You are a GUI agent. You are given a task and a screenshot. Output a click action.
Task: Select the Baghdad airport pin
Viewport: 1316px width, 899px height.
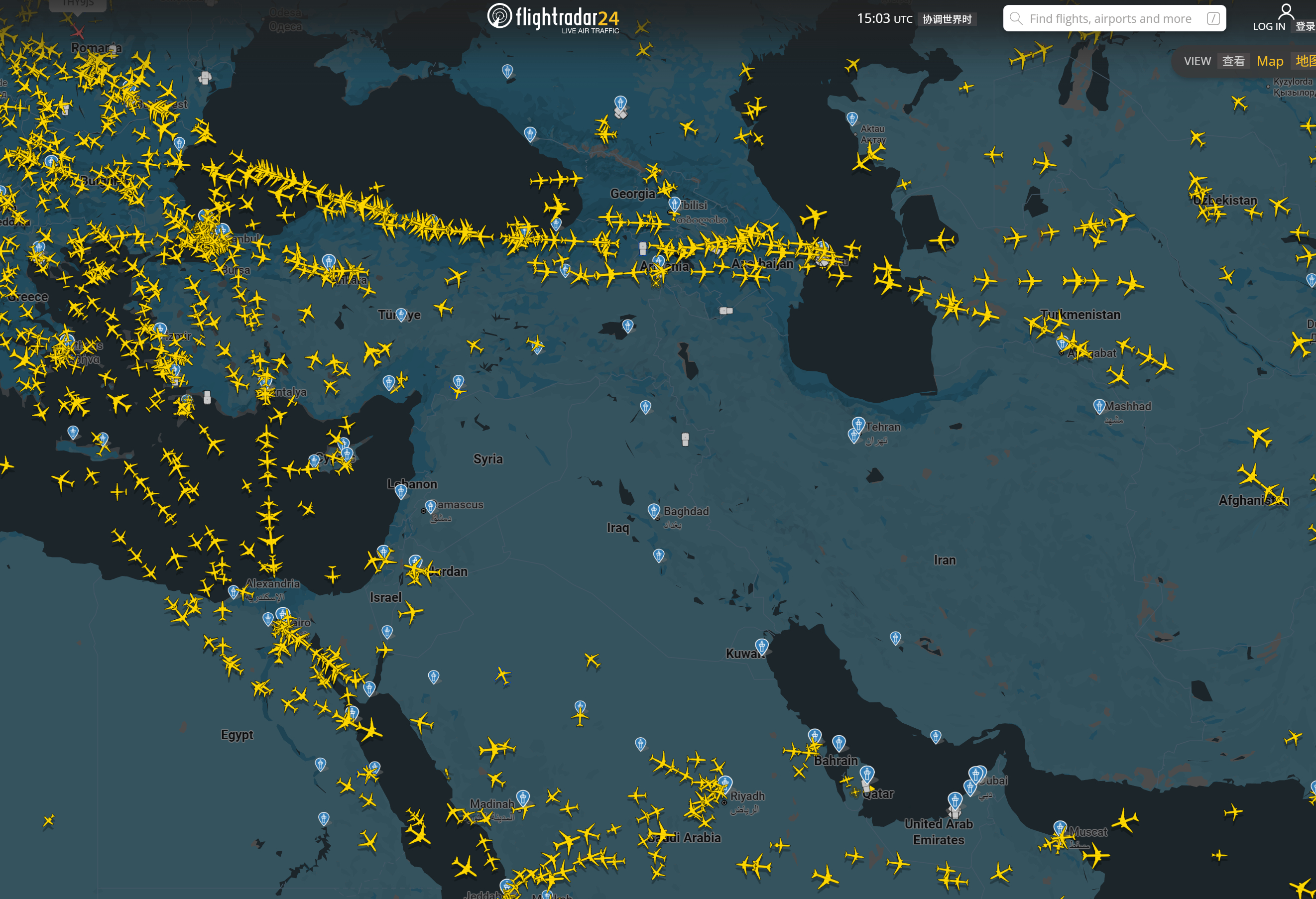(653, 511)
